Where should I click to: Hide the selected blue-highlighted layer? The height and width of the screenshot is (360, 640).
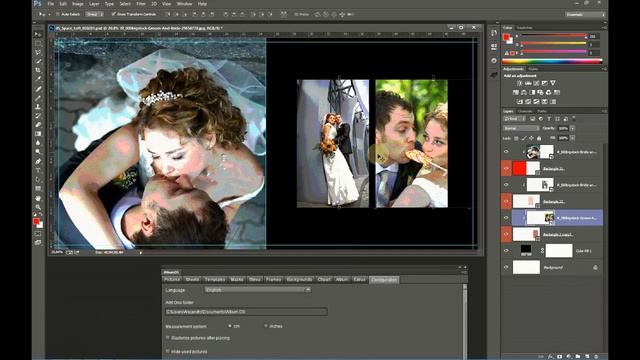point(506,218)
